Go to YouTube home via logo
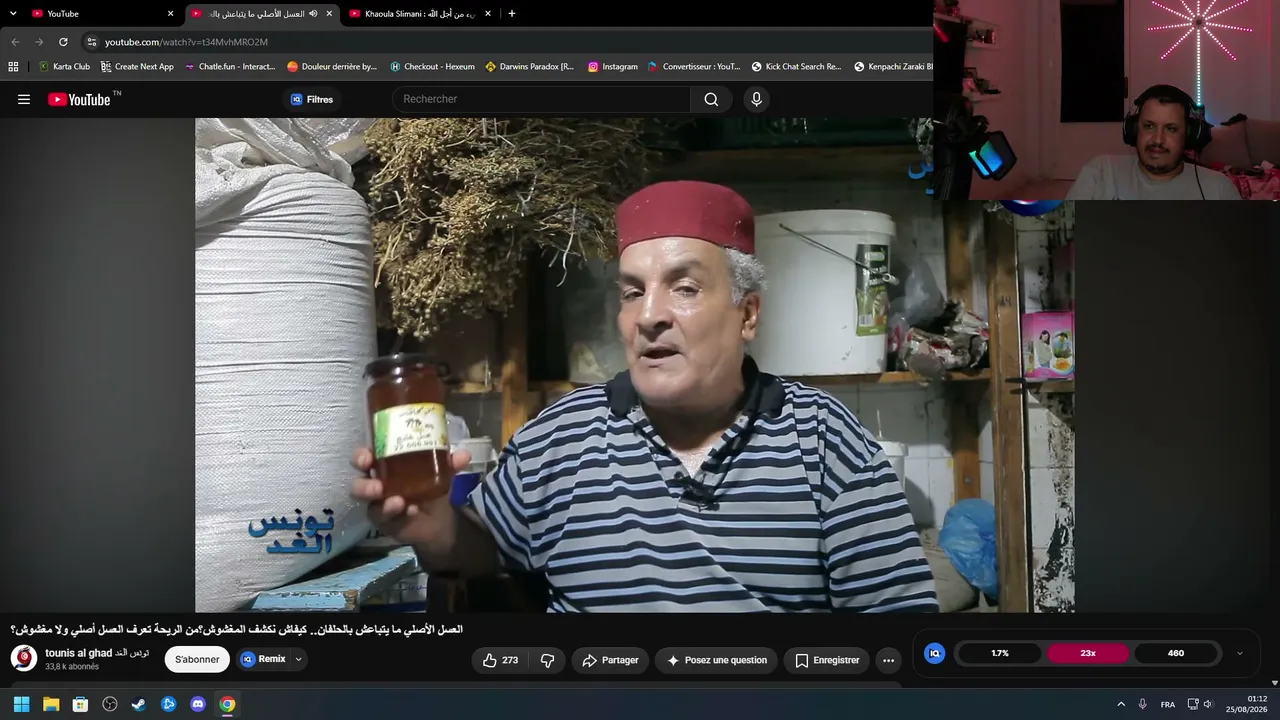Viewport: 1280px width, 720px height. [79, 99]
